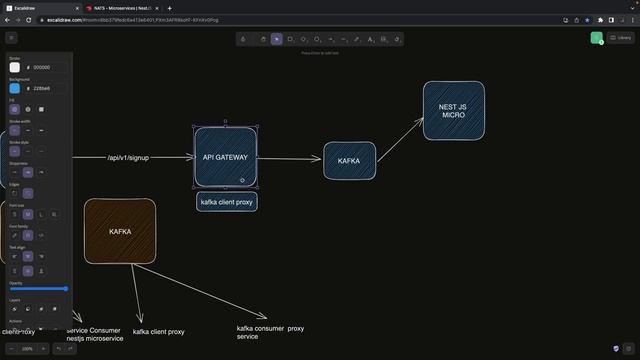This screenshot has height=360, width=640.
Task: Choose cross-hatch fill style
Action: (28, 109)
